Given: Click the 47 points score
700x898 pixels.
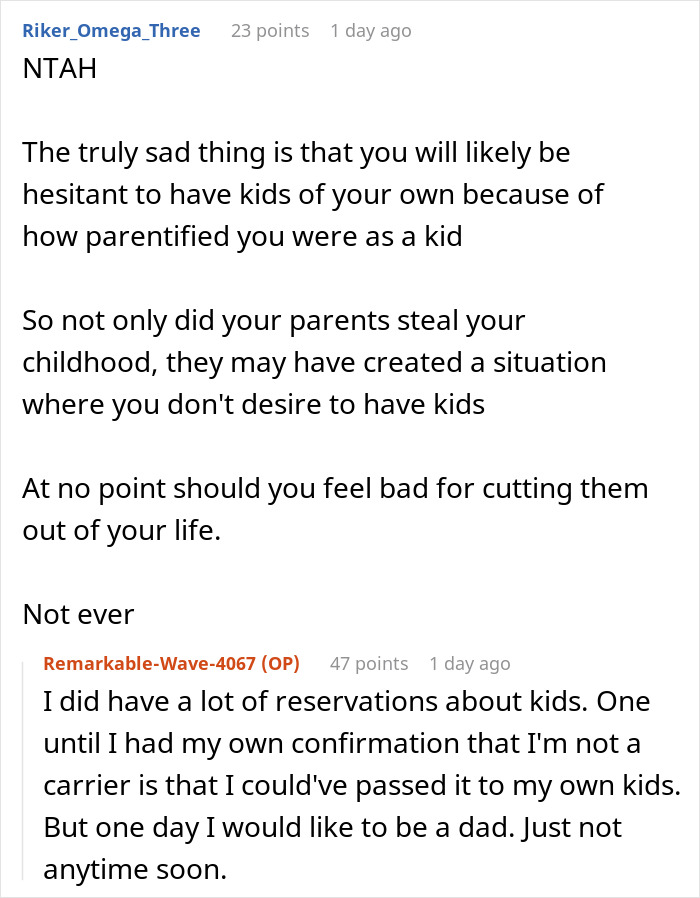Looking at the screenshot, I should coord(368,663).
